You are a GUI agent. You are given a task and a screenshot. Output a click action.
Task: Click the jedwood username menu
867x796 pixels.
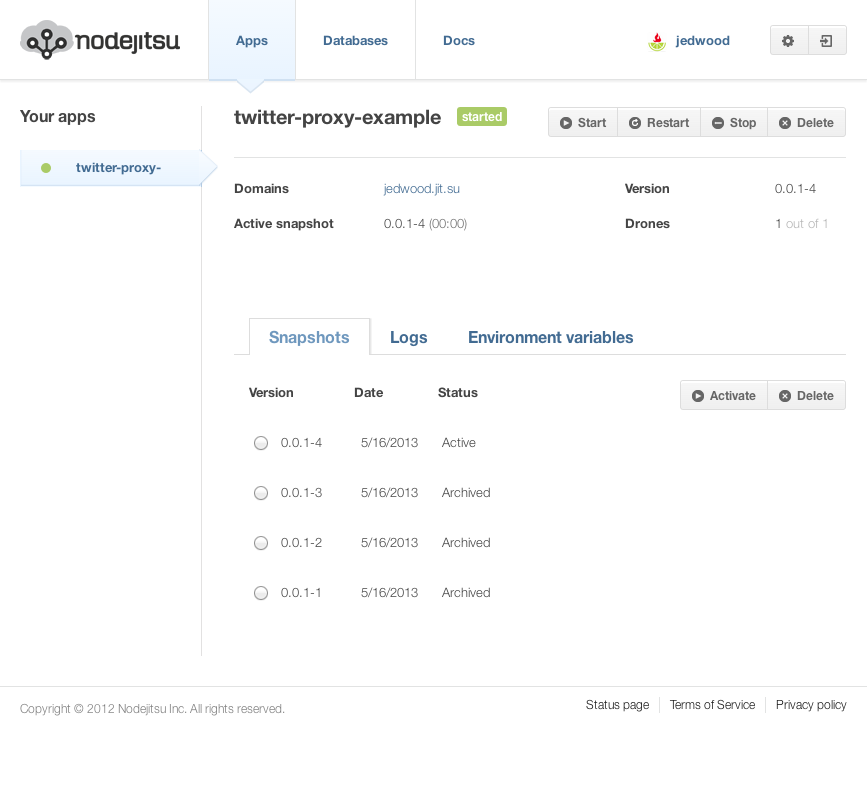(x=702, y=40)
